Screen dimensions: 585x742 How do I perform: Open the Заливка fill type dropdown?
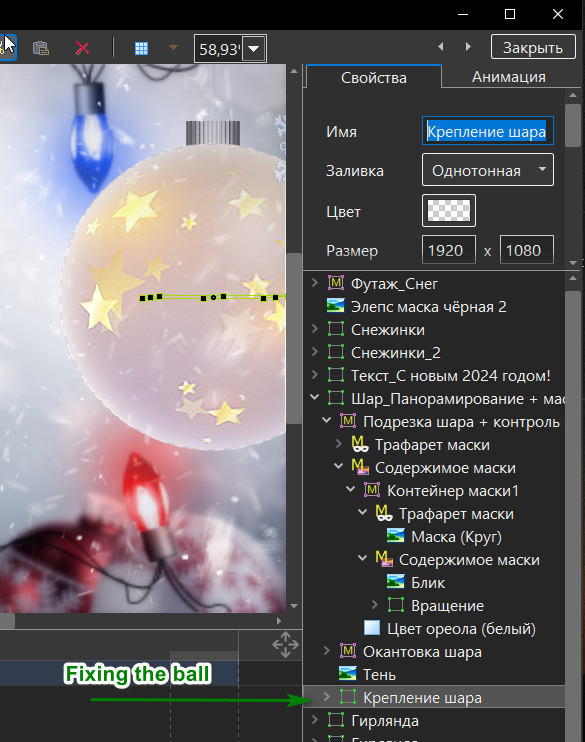coord(488,170)
